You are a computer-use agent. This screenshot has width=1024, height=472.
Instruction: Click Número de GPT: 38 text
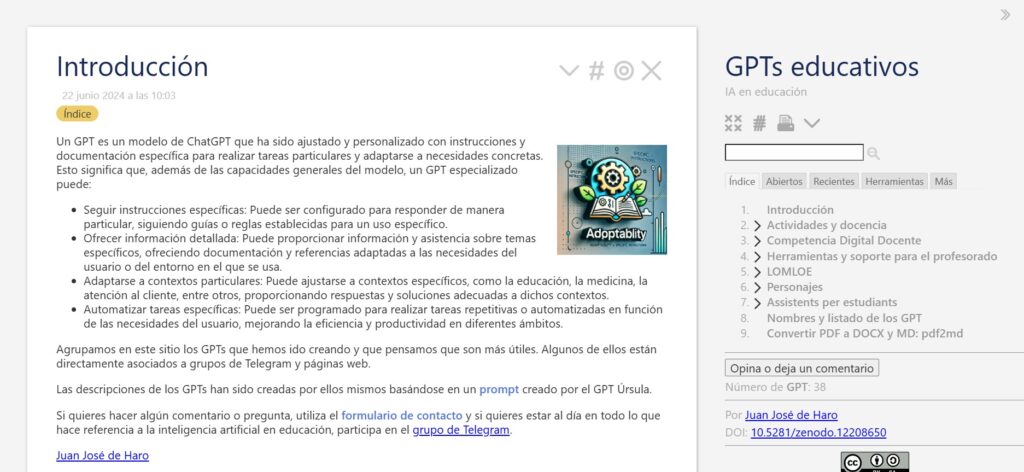coord(775,387)
